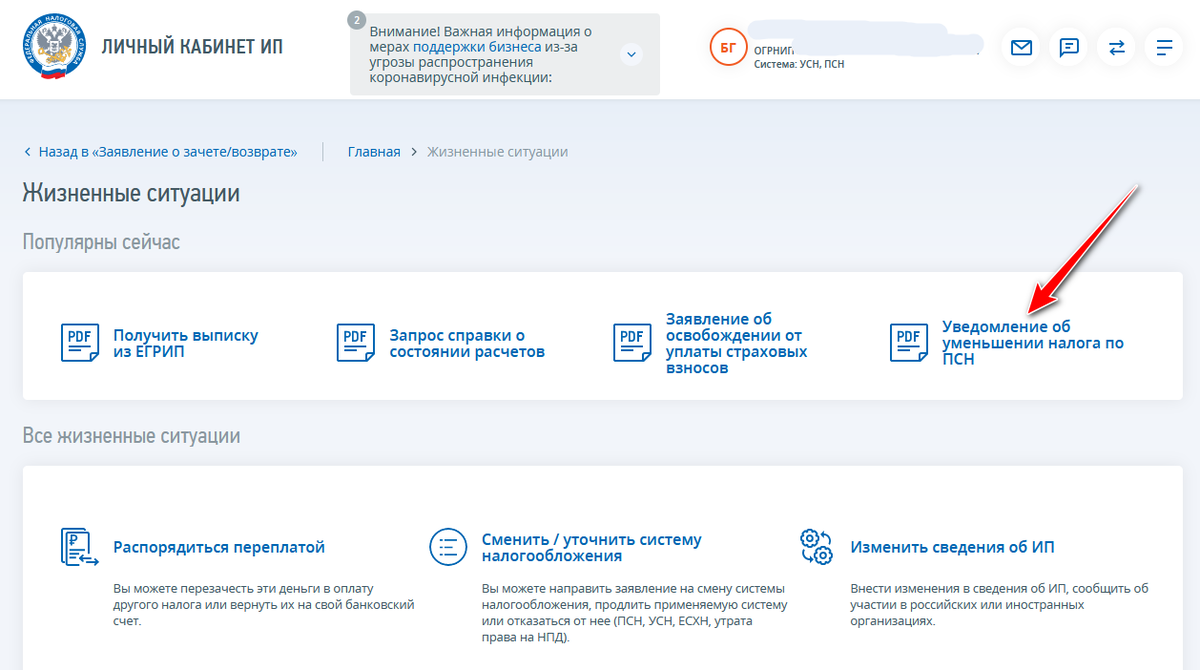Click the Распорядиться переплатой ruble icon
1200x670 pixels.
(80, 547)
